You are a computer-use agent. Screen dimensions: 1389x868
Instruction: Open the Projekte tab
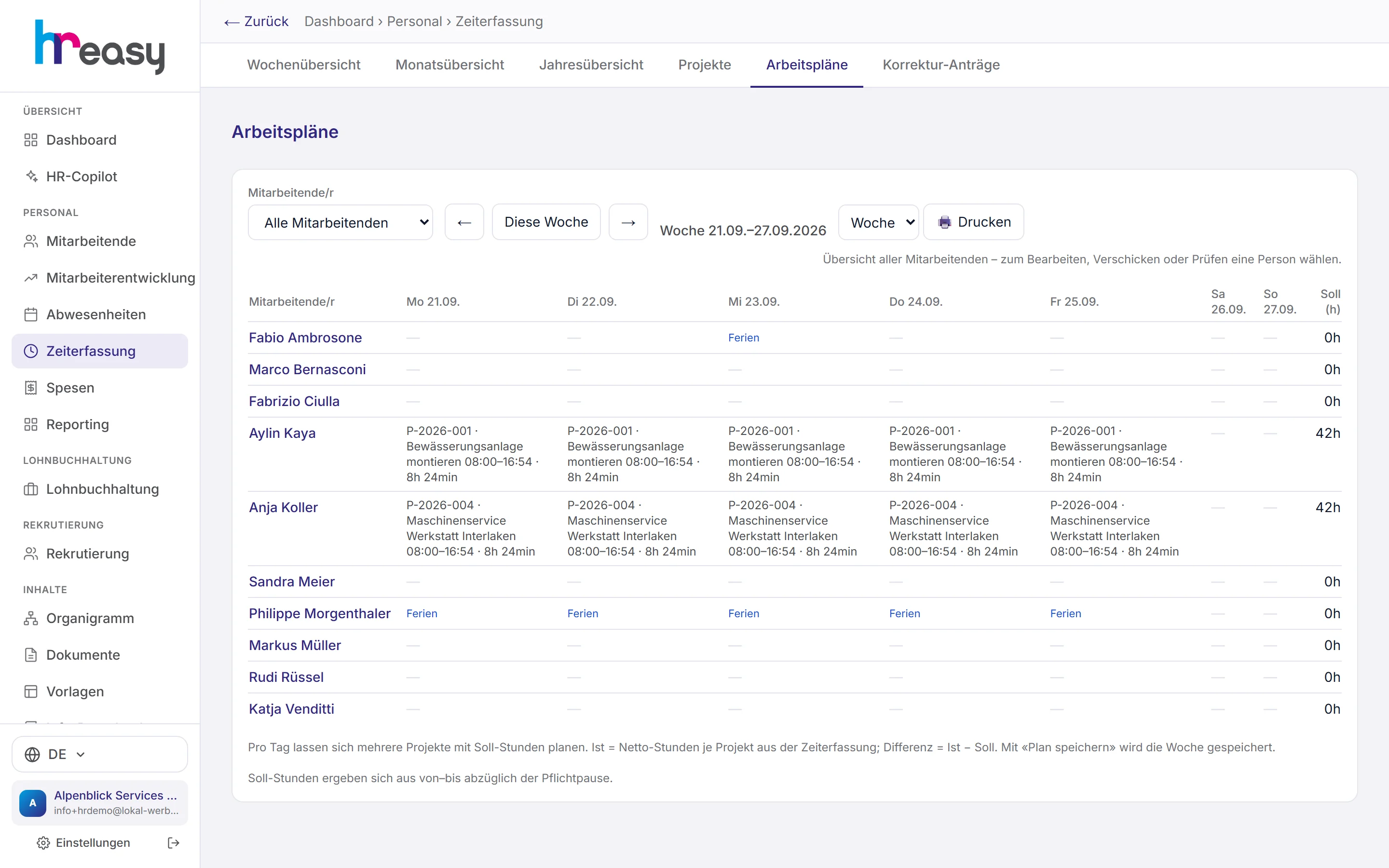pyautogui.click(x=704, y=65)
